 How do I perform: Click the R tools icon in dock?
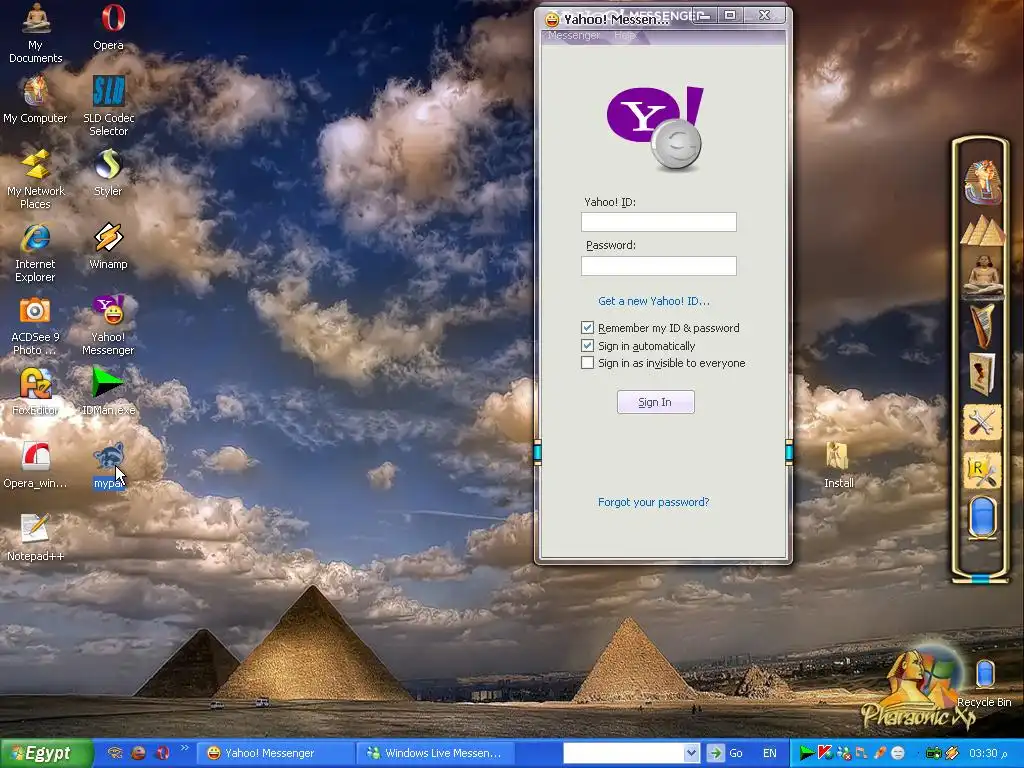coord(982,471)
